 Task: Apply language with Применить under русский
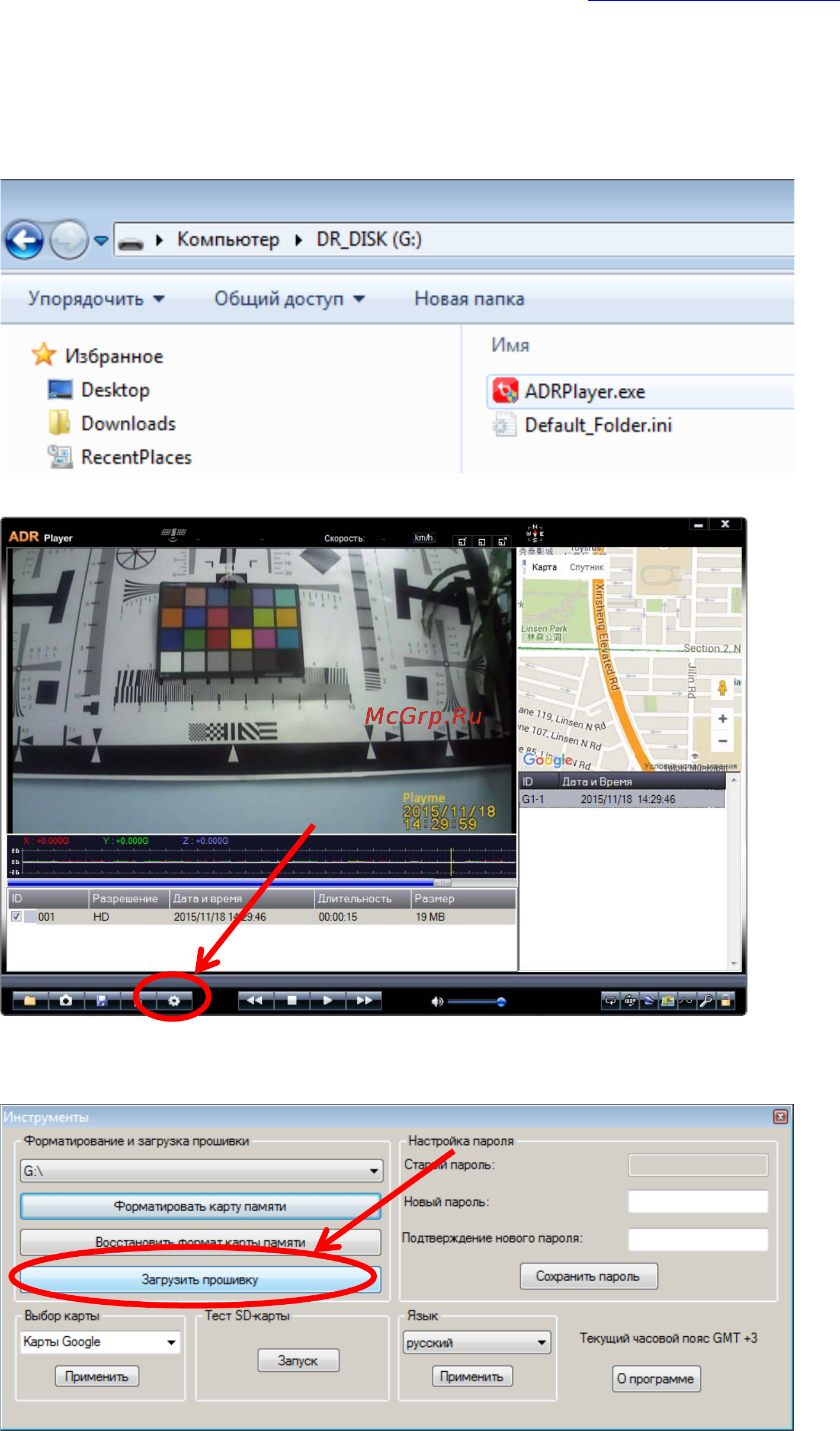click(x=472, y=1376)
